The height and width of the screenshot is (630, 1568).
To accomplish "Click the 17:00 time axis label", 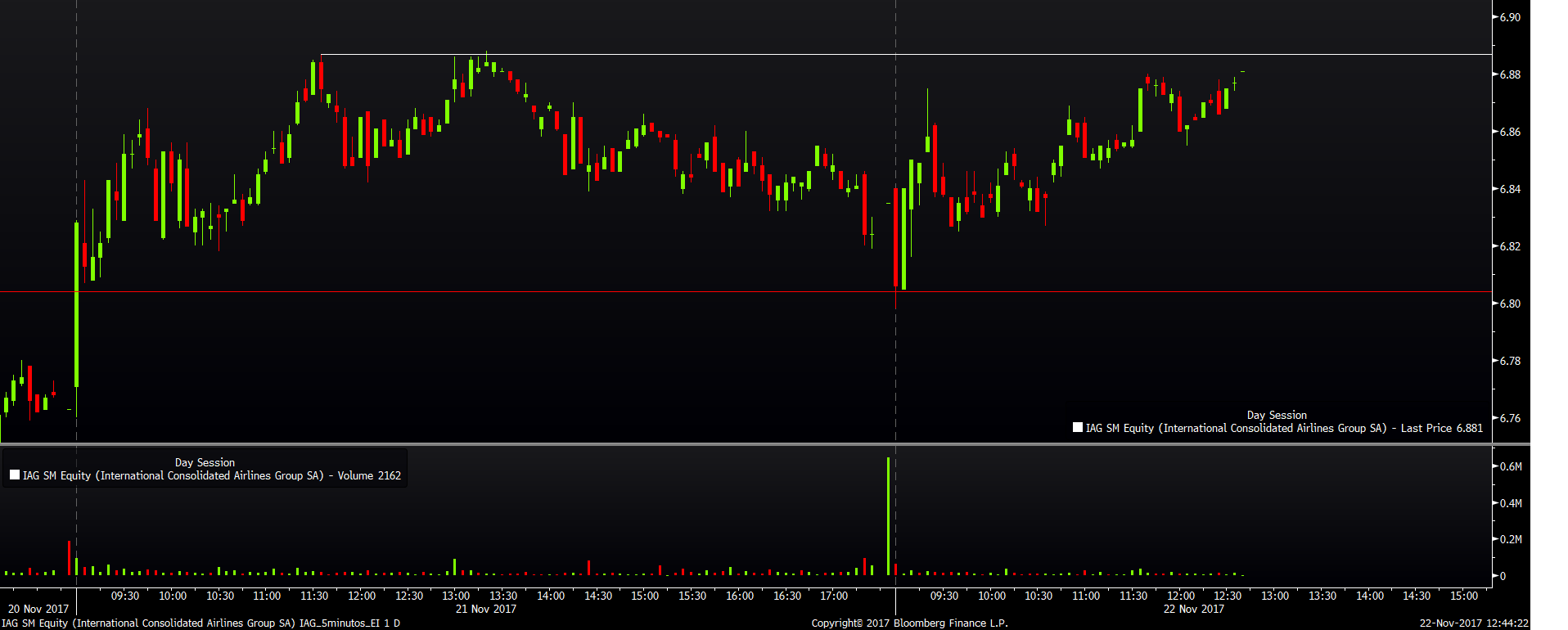I will 834,596.
